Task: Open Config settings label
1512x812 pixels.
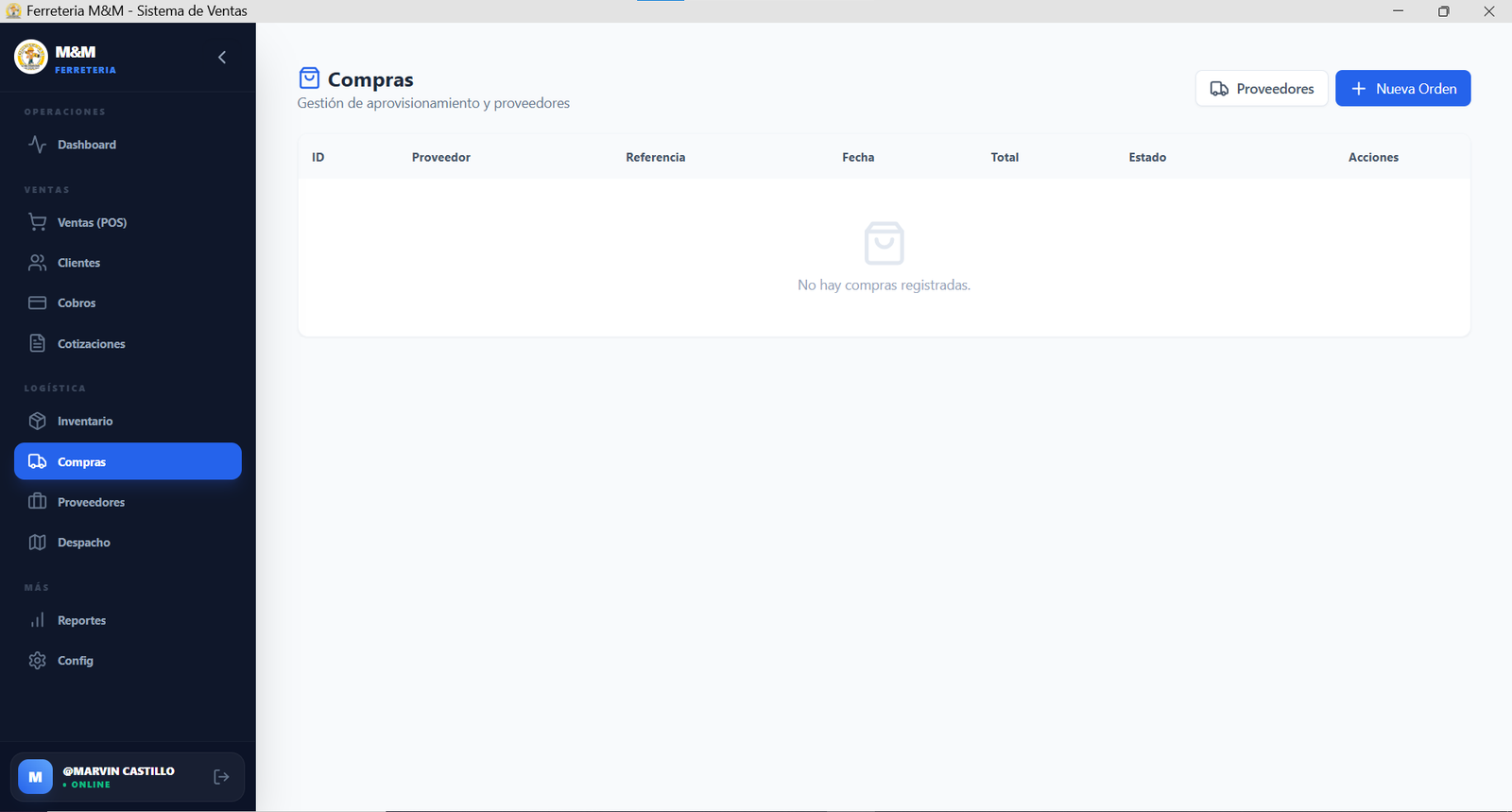Action: pyautogui.click(x=76, y=661)
